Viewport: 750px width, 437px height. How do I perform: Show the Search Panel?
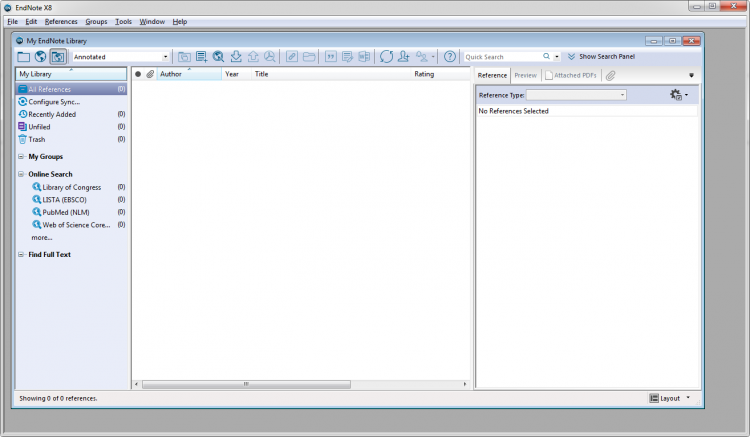point(601,56)
